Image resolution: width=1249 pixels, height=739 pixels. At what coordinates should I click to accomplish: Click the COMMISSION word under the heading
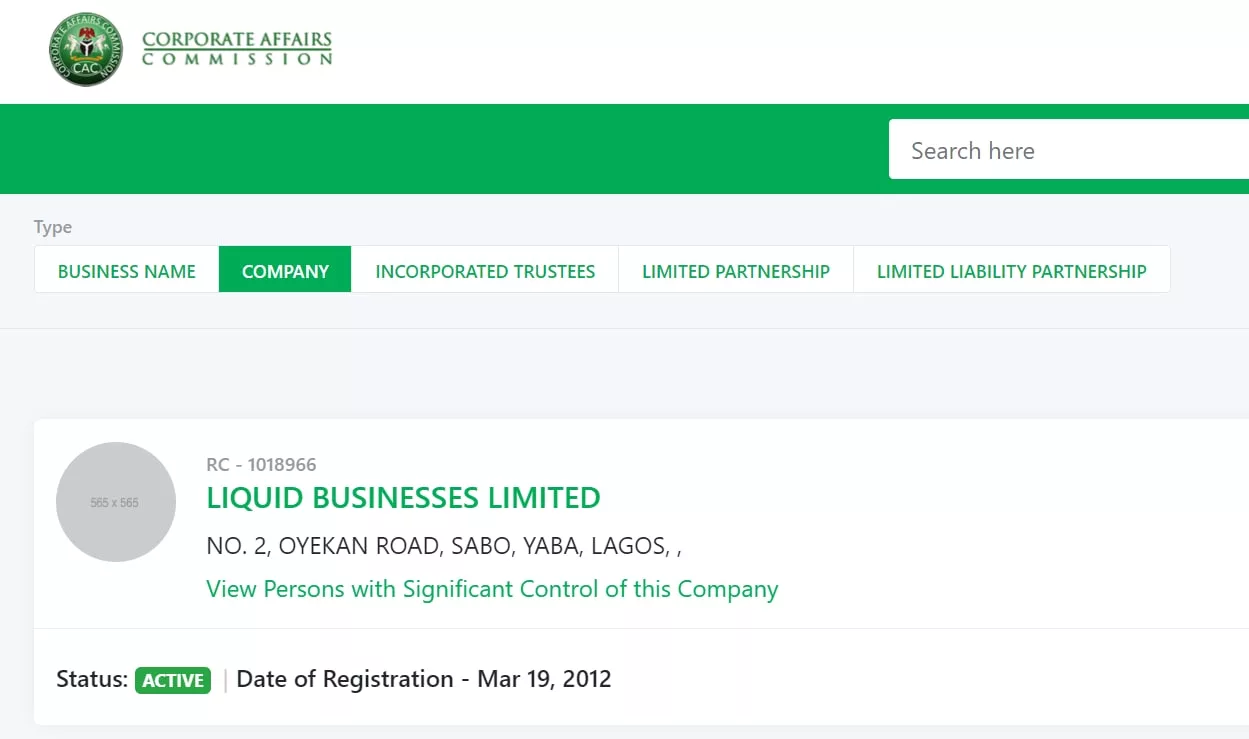pos(236,60)
